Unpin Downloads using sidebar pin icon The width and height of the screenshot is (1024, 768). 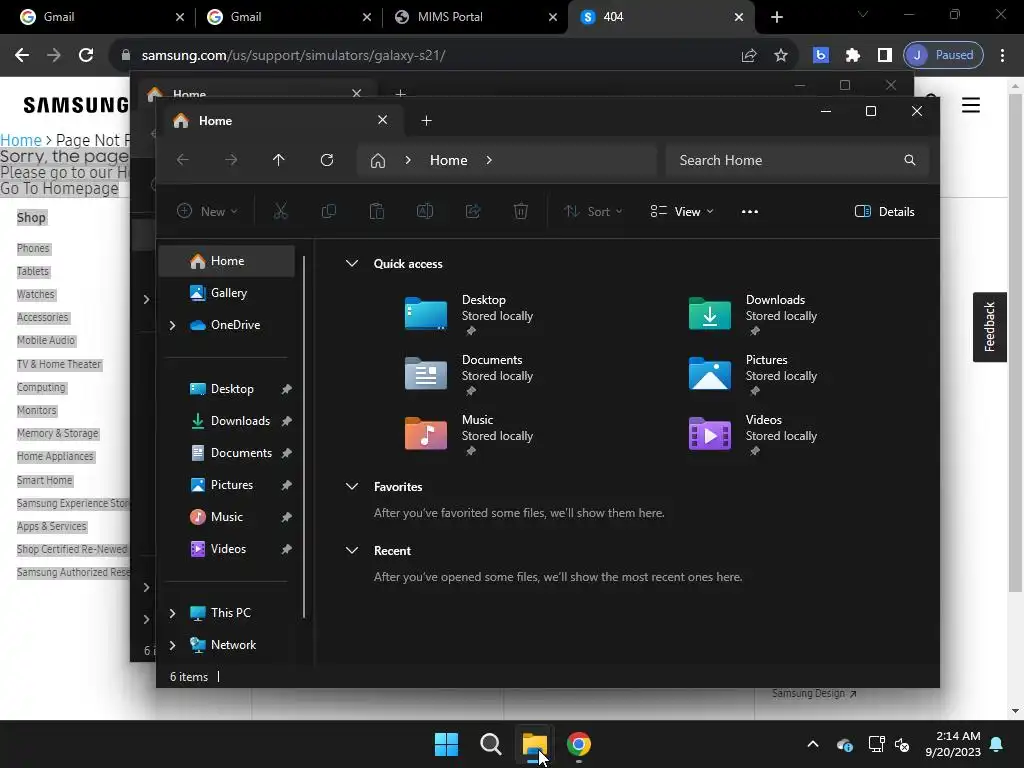click(x=286, y=421)
